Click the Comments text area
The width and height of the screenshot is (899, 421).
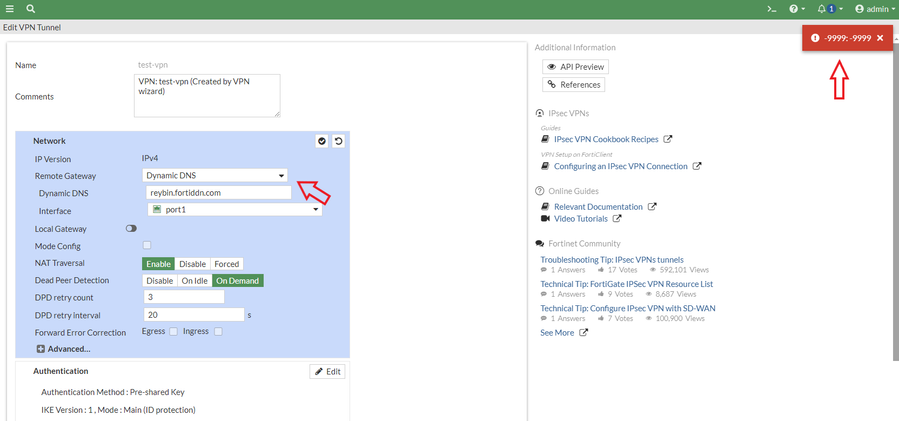coord(207,96)
